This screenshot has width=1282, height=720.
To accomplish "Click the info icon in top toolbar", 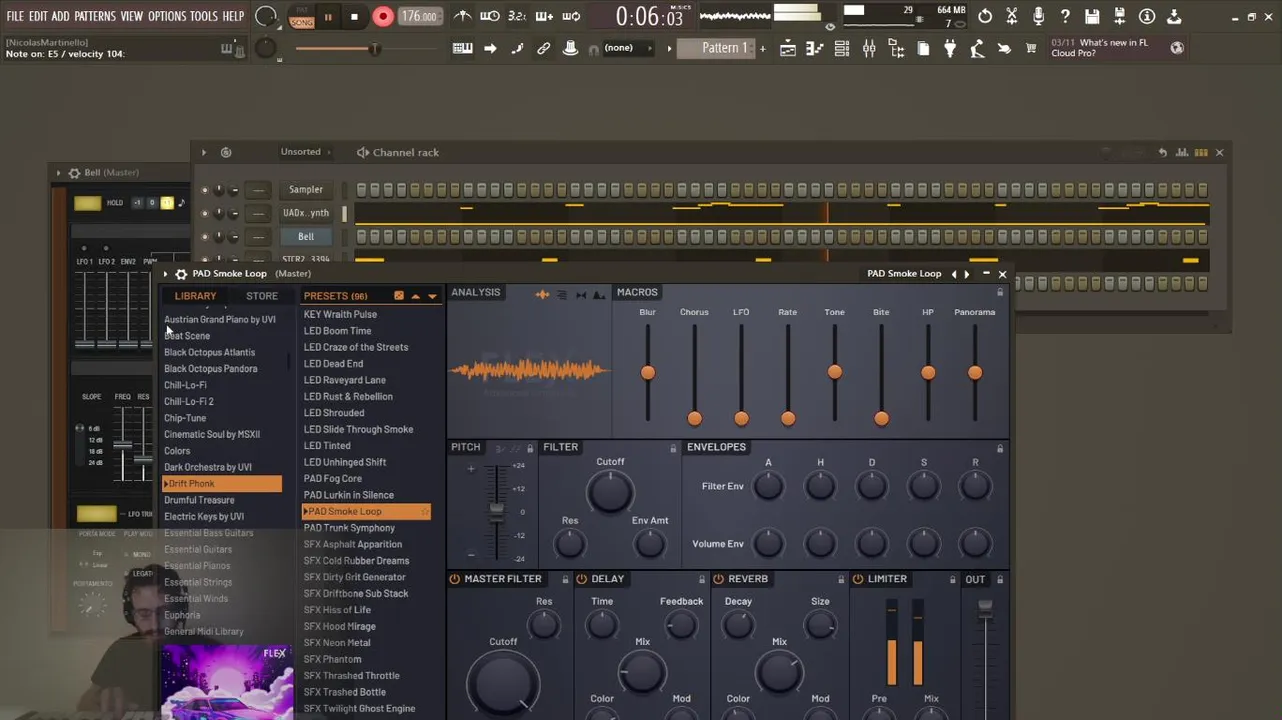I will pos(1147,16).
